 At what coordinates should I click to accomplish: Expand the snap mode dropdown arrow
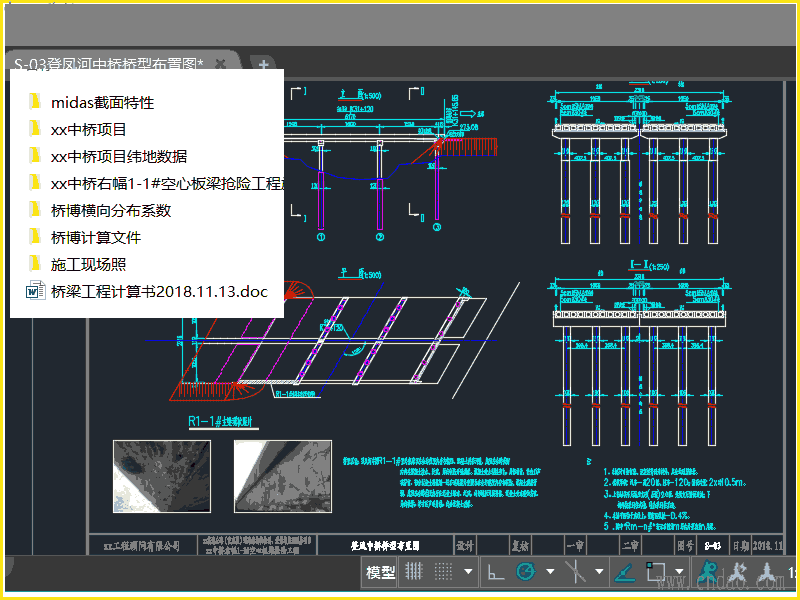coord(468,573)
